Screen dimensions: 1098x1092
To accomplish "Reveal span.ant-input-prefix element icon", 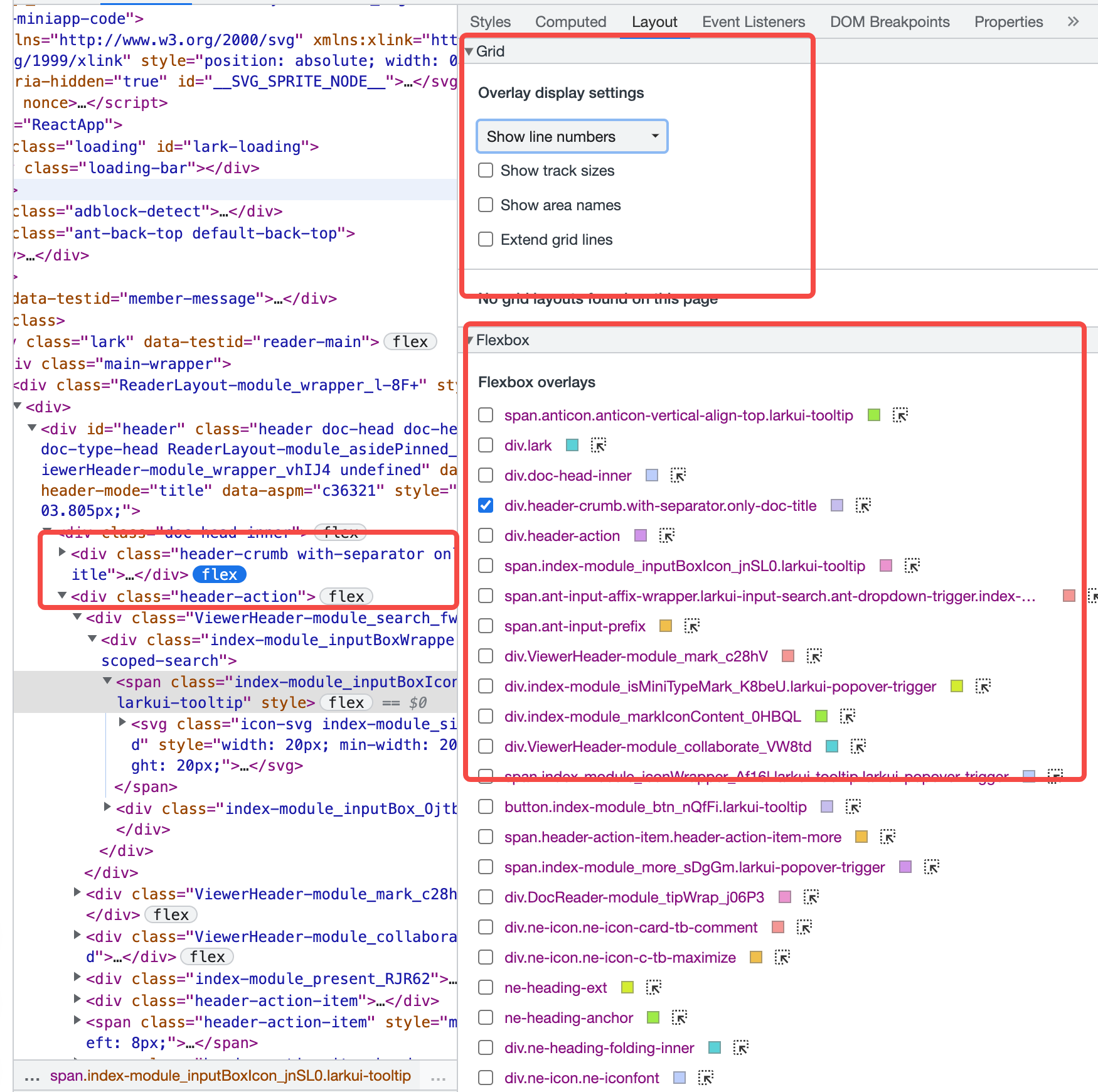I will pyautogui.click(x=692, y=626).
